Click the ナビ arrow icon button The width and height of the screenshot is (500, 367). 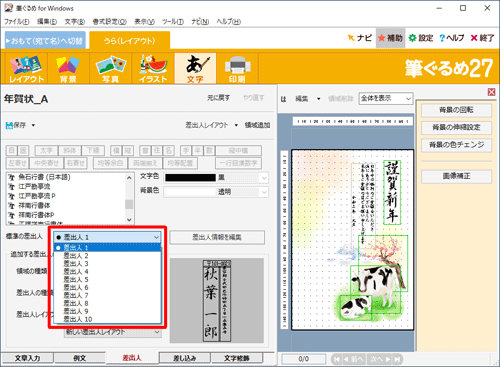click(360, 38)
